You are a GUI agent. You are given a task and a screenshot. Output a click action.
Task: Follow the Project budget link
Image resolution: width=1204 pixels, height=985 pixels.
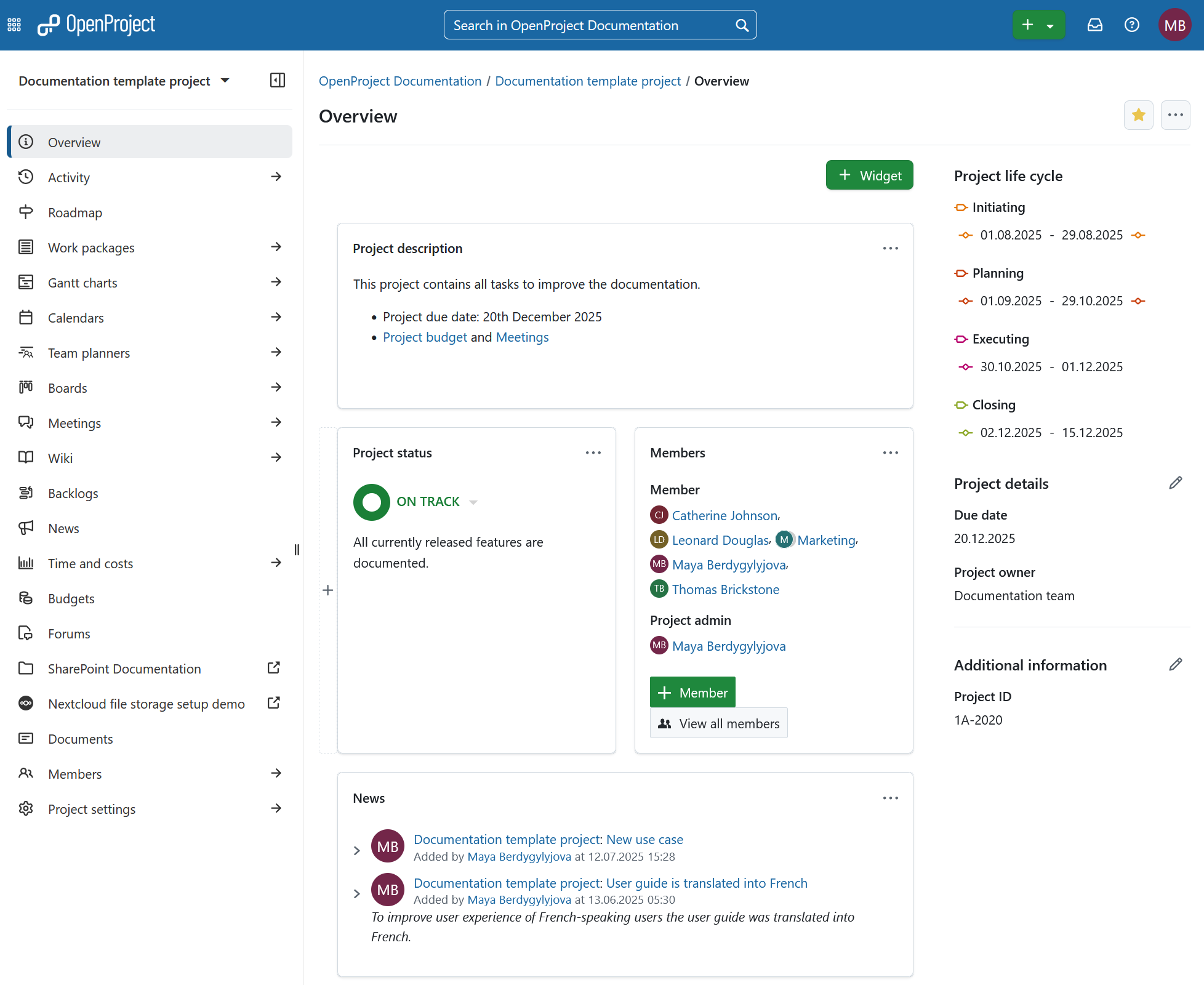[x=425, y=337]
